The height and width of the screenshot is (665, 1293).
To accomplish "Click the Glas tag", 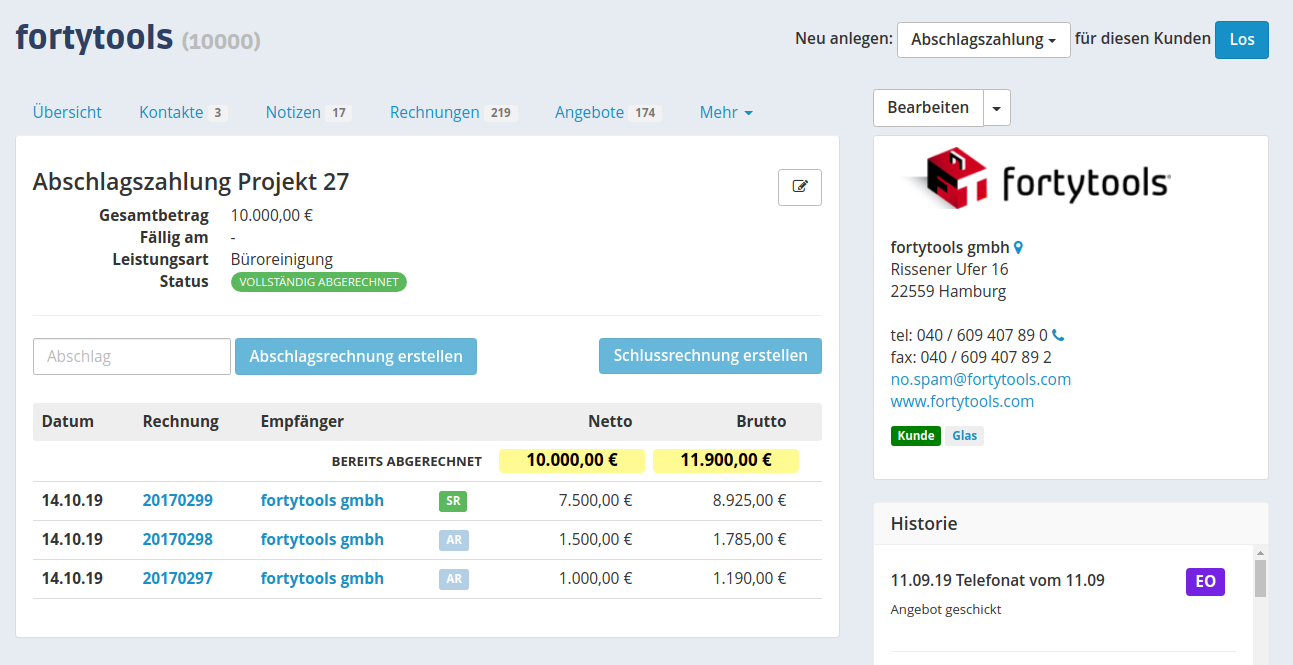I will point(965,436).
